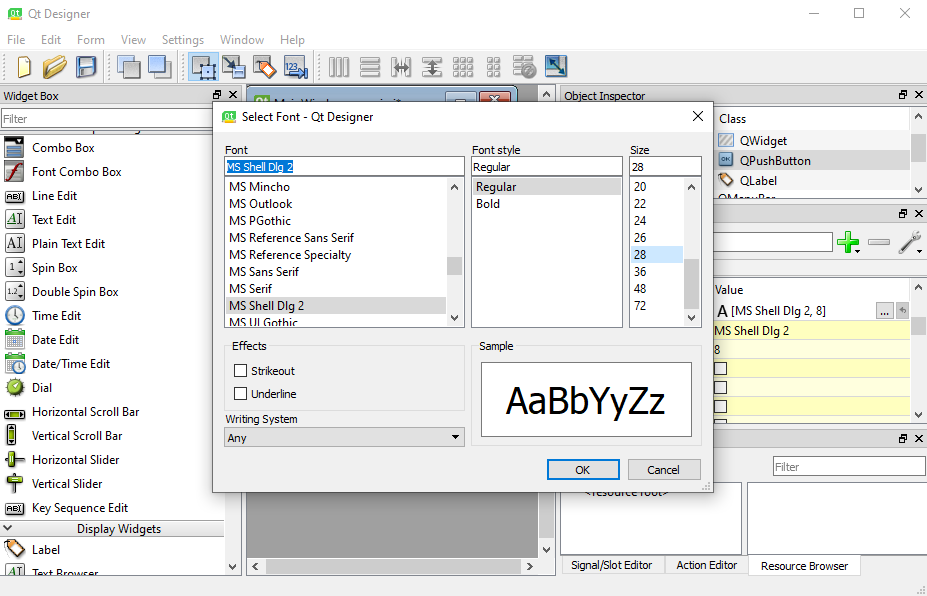Click the Size input field
927x596 pixels.
(665, 167)
